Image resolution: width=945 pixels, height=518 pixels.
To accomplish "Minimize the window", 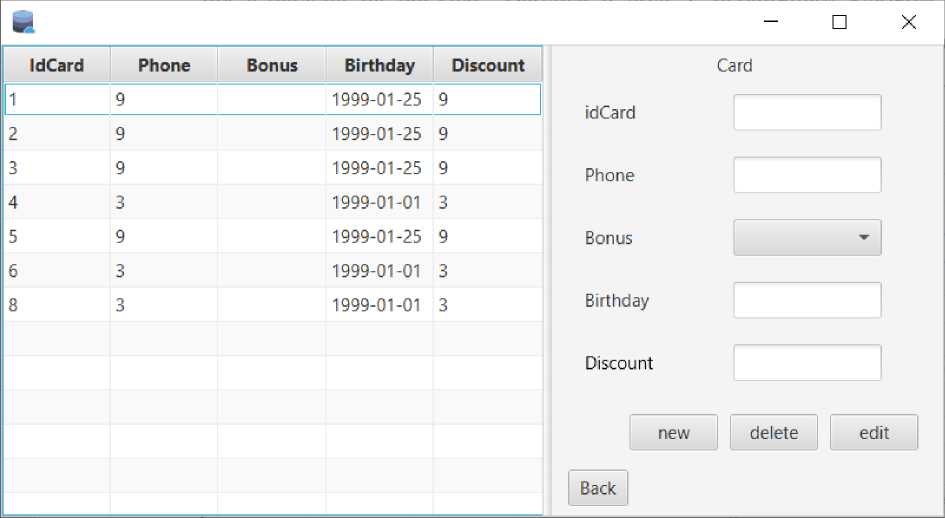I will 771,22.
